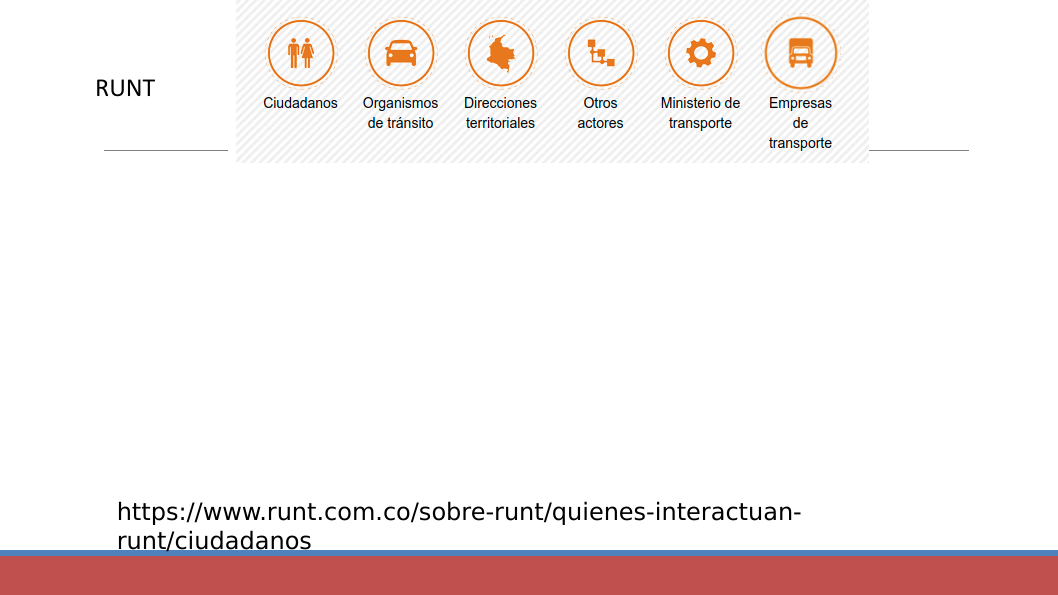The image size is (1058, 595).
Task: Select the Empresas de transporte label
Action: (x=800, y=123)
